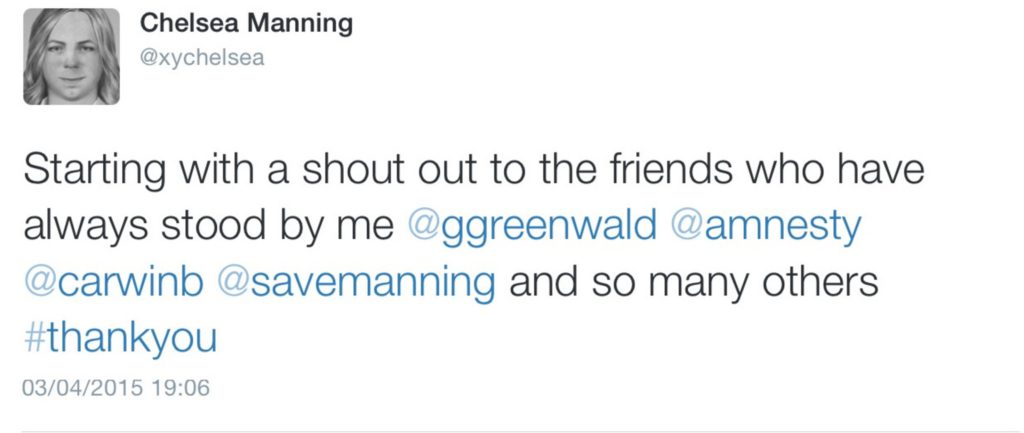Click the text "and so many others"
The image size is (1024, 433).
tap(693, 283)
